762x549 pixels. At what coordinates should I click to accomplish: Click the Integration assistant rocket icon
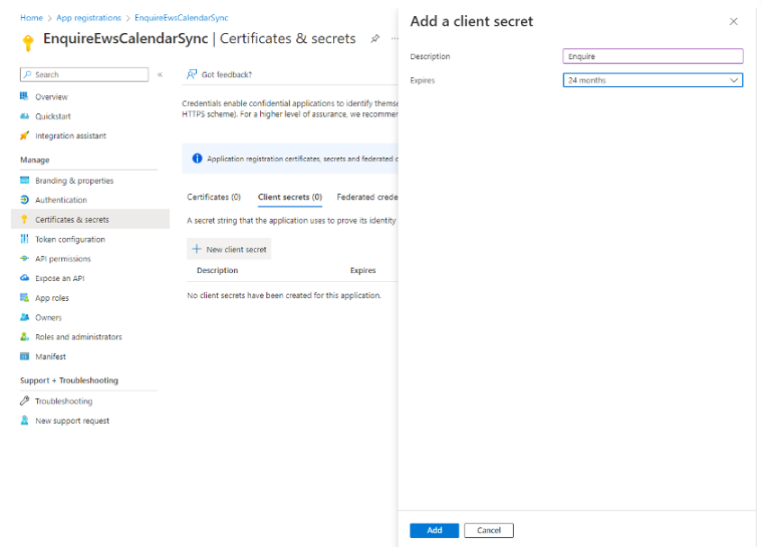pos(24,136)
